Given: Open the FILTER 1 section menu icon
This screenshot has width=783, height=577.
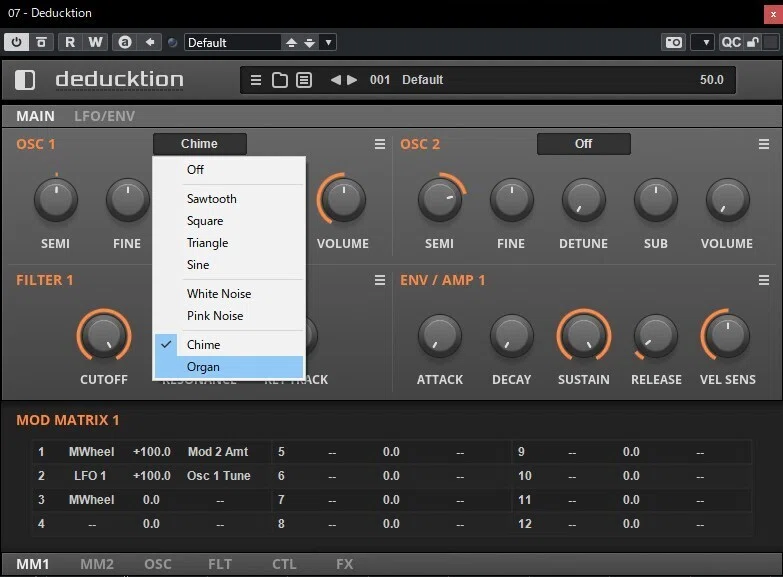Looking at the screenshot, I should point(380,280).
